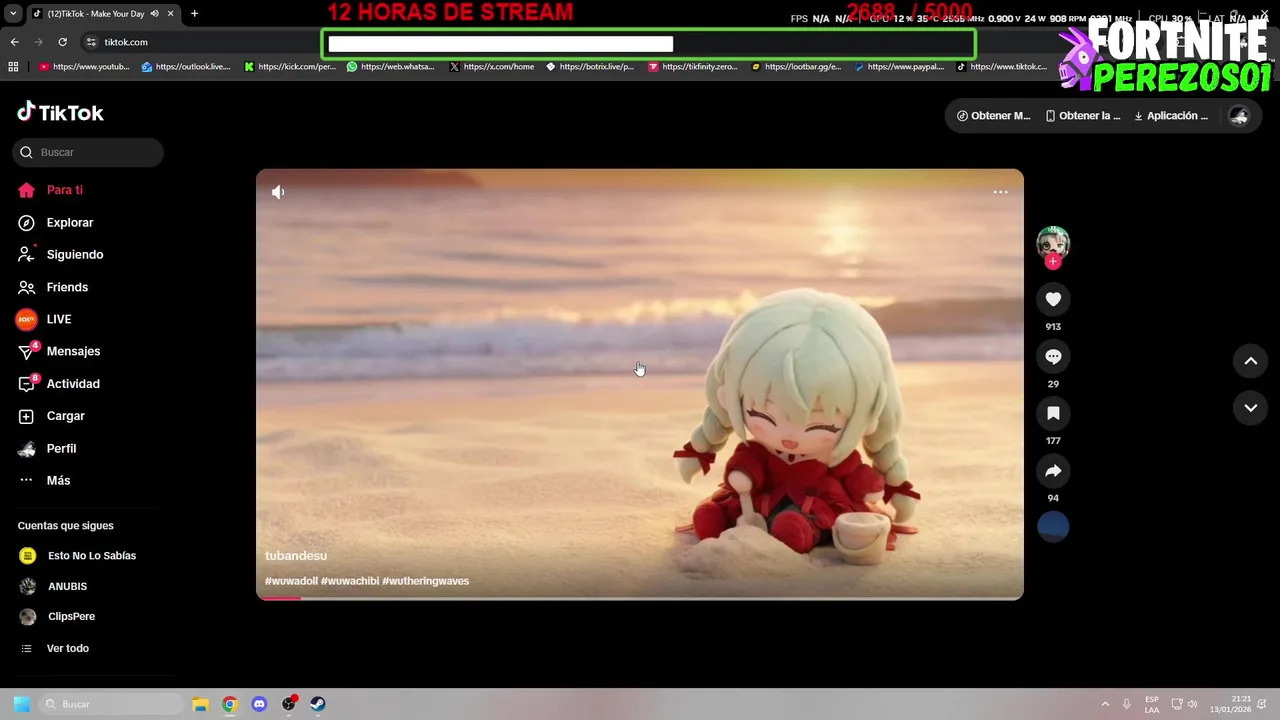This screenshot has width=1280, height=720.
Task: Expand the system tray hidden icons chevron
Action: [1105, 704]
